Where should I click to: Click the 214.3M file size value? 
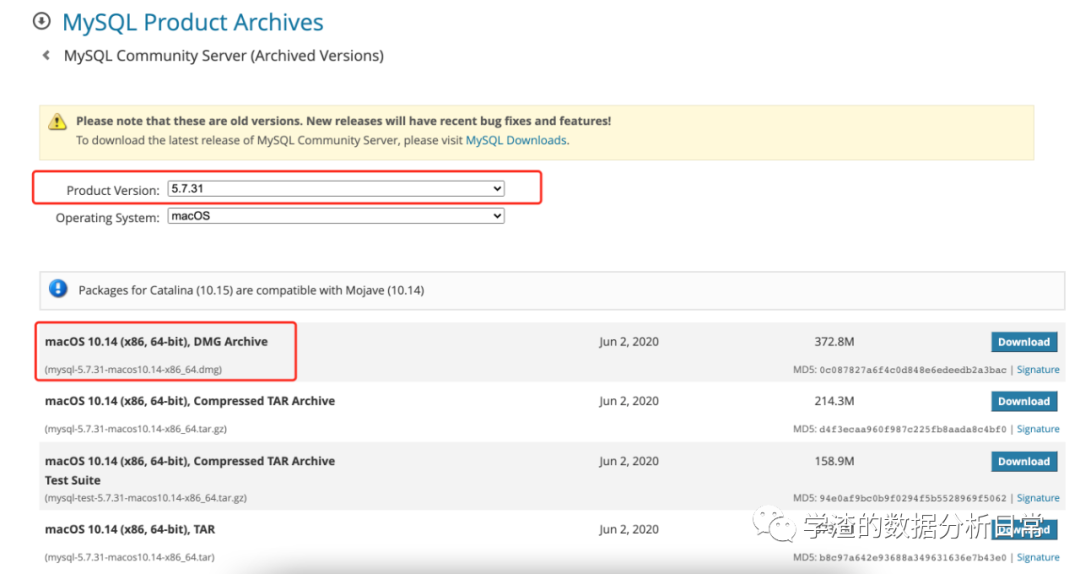[834, 401]
